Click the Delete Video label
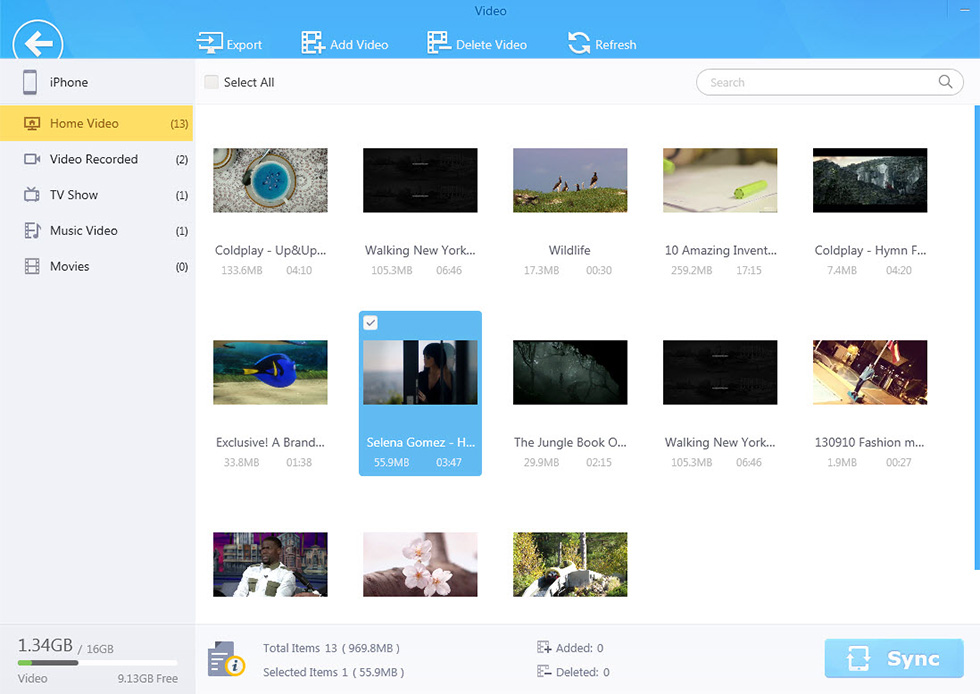 click(x=491, y=44)
